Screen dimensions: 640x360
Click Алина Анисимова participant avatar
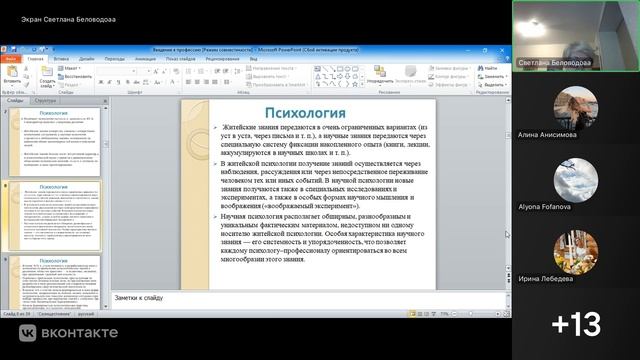tap(576, 108)
